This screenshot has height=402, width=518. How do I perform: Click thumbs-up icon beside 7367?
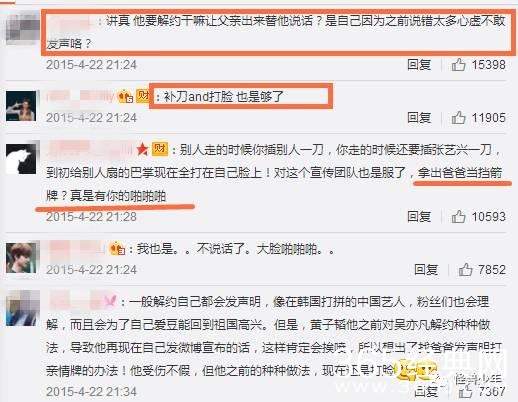pyautogui.click(x=466, y=391)
